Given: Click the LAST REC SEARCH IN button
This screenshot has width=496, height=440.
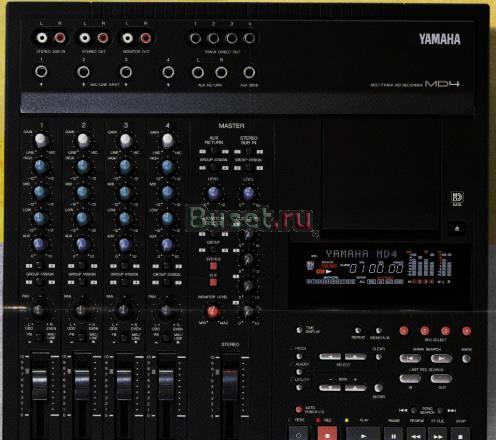Looking at the screenshot, I should pyautogui.click(x=410, y=379).
